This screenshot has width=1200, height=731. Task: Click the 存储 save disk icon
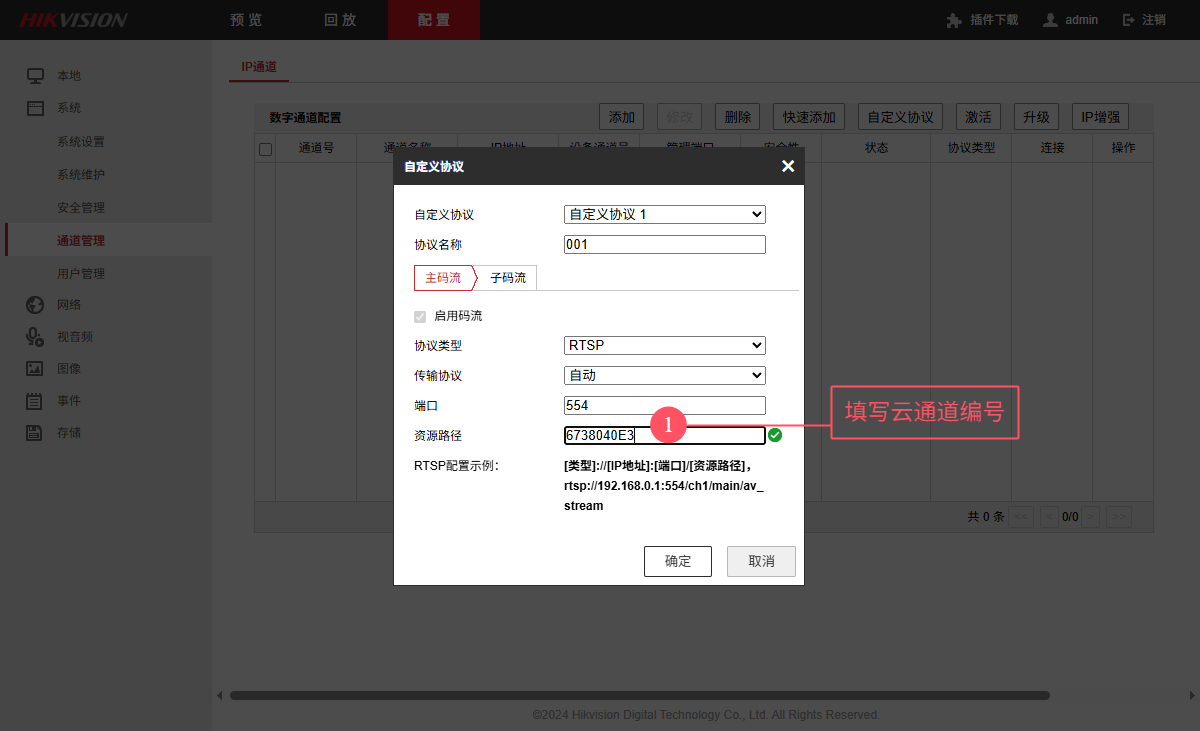pyautogui.click(x=35, y=433)
